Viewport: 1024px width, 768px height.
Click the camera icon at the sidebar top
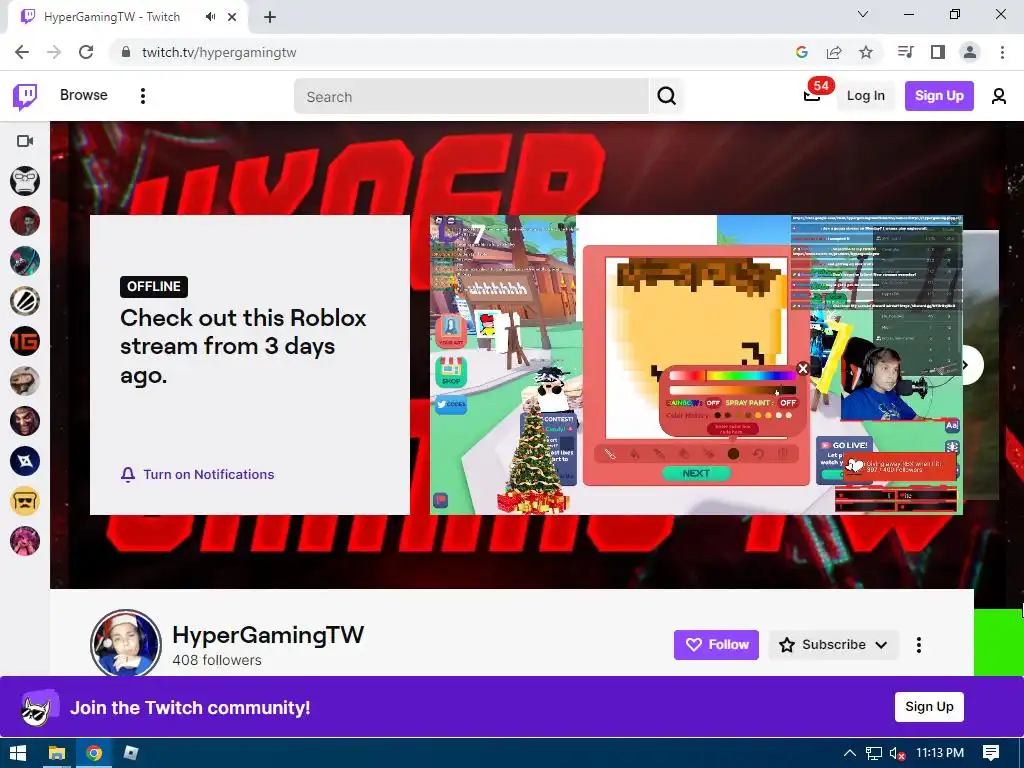click(25, 141)
